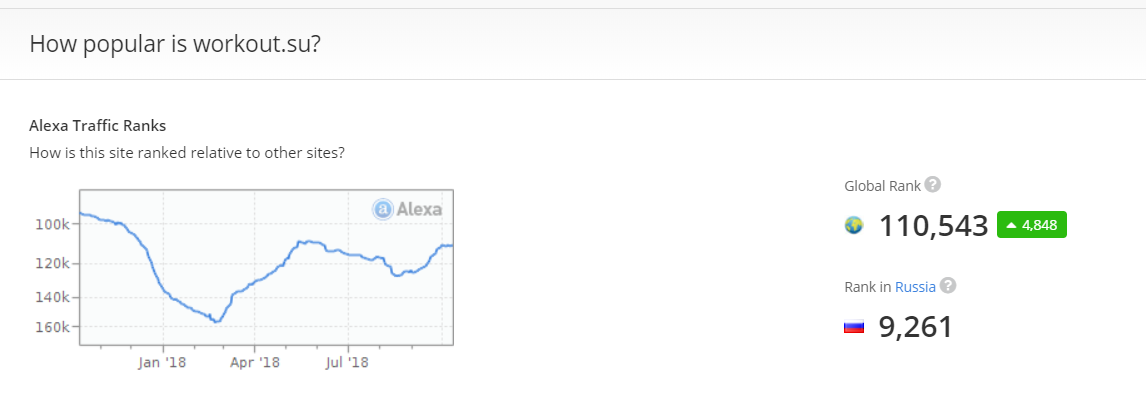
Task: Click the 120k label on the rank axis
Action: point(51,263)
